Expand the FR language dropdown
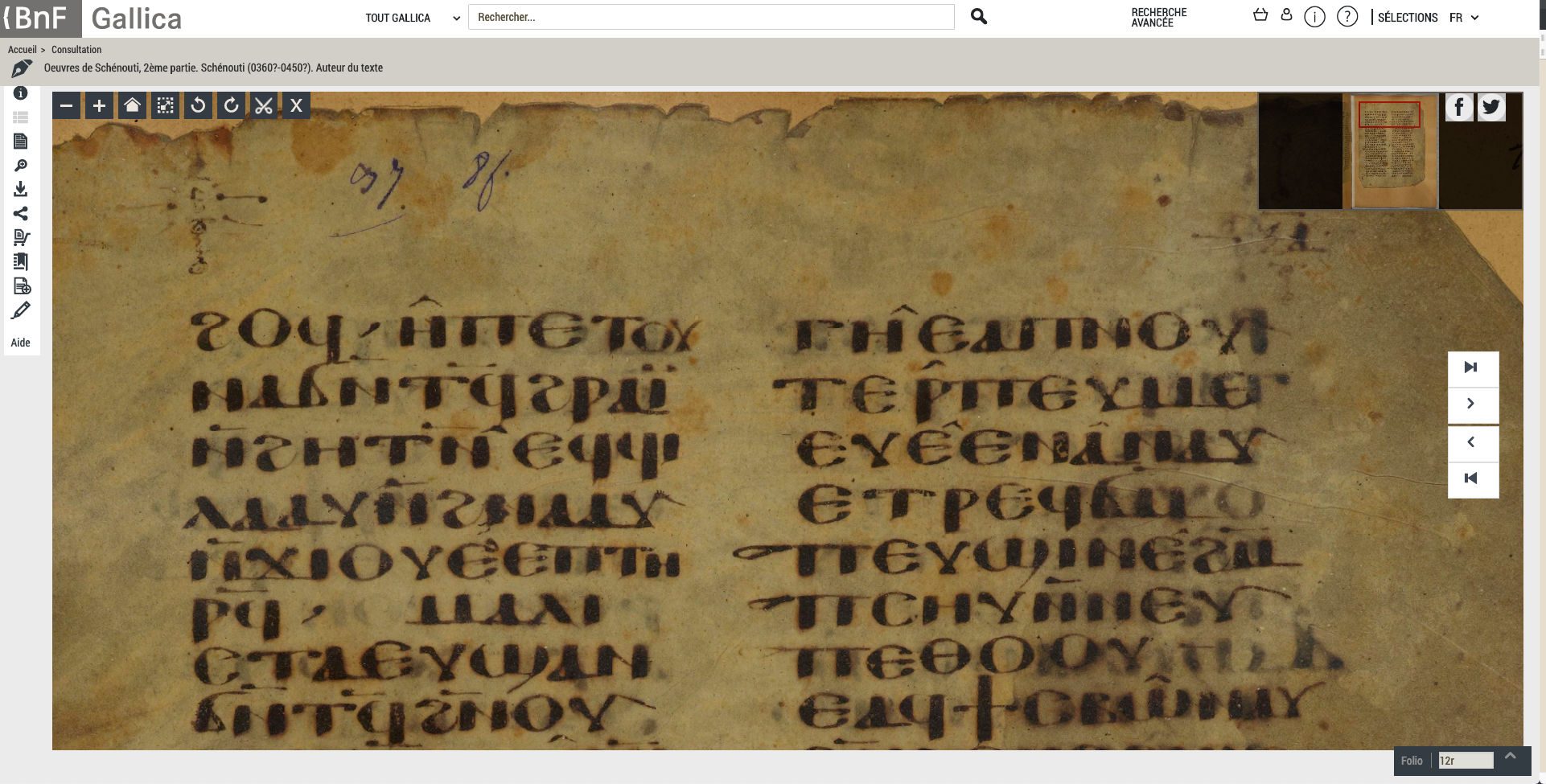This screenshot has width=1546, height=784. [1464, 18]
